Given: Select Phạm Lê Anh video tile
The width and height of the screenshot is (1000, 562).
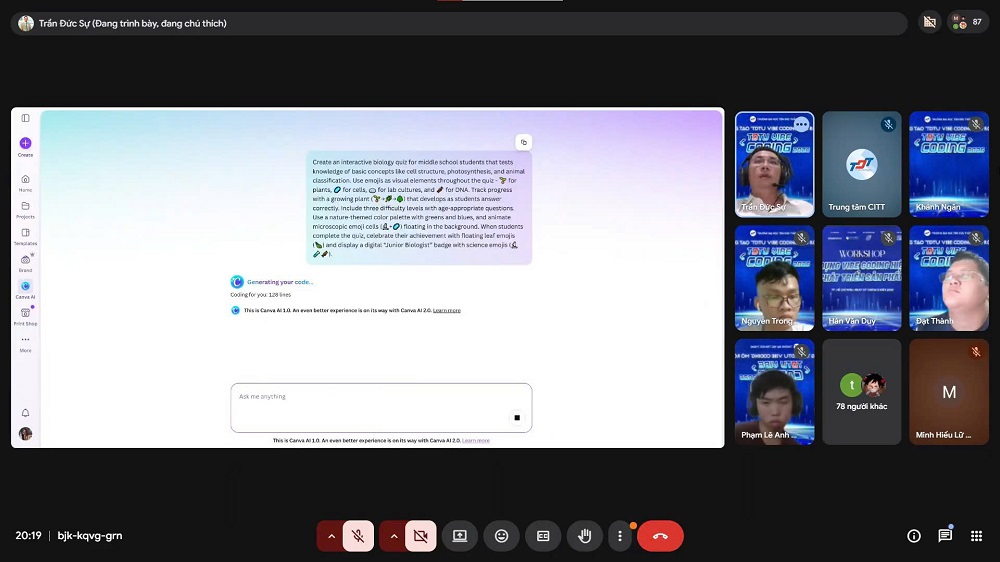Looking at the screenshot, I should (x=775, y=392).
